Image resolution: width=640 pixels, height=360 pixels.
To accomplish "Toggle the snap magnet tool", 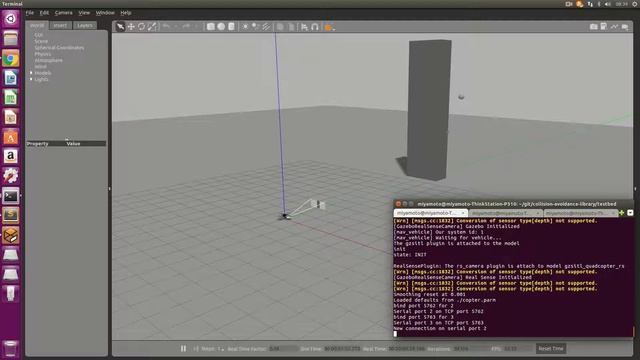I will pyautogui.click(x=315, y=27).
